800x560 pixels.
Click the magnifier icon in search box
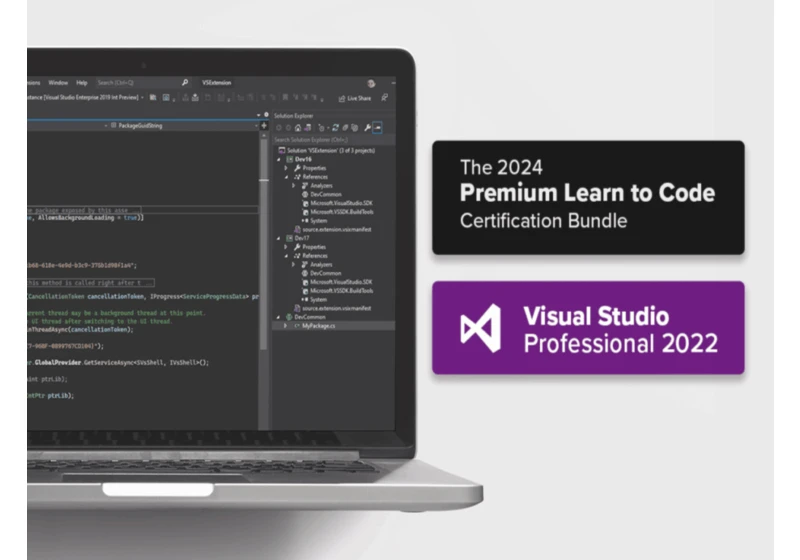[185, 82]
